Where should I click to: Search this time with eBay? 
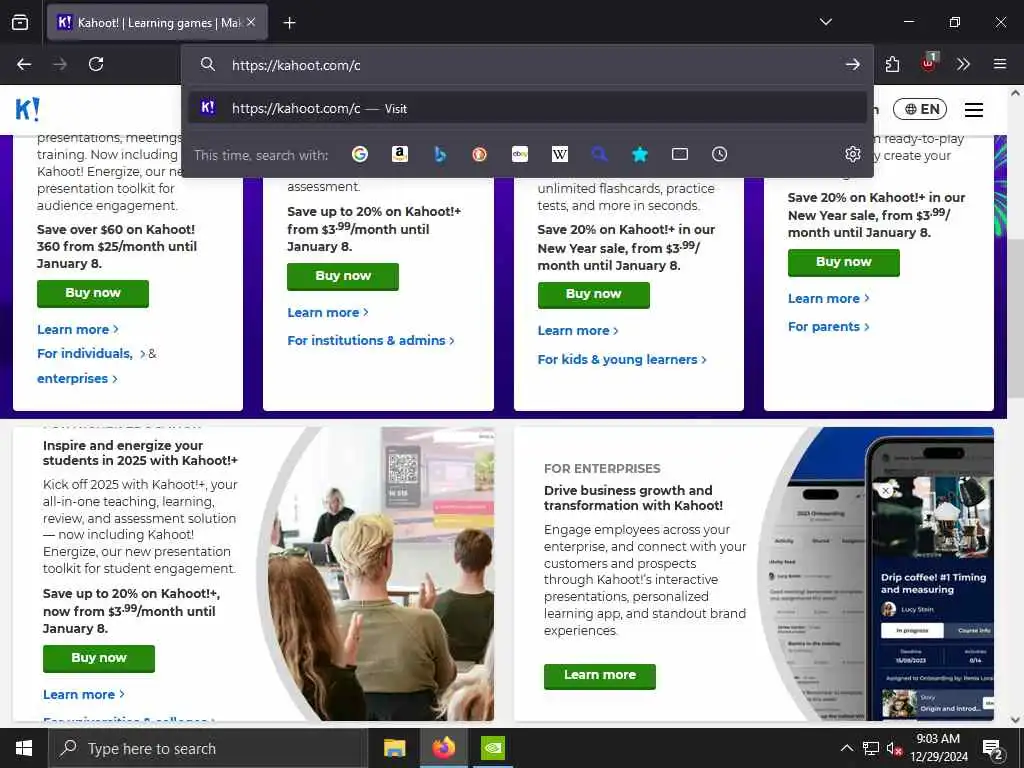(520, 154)
